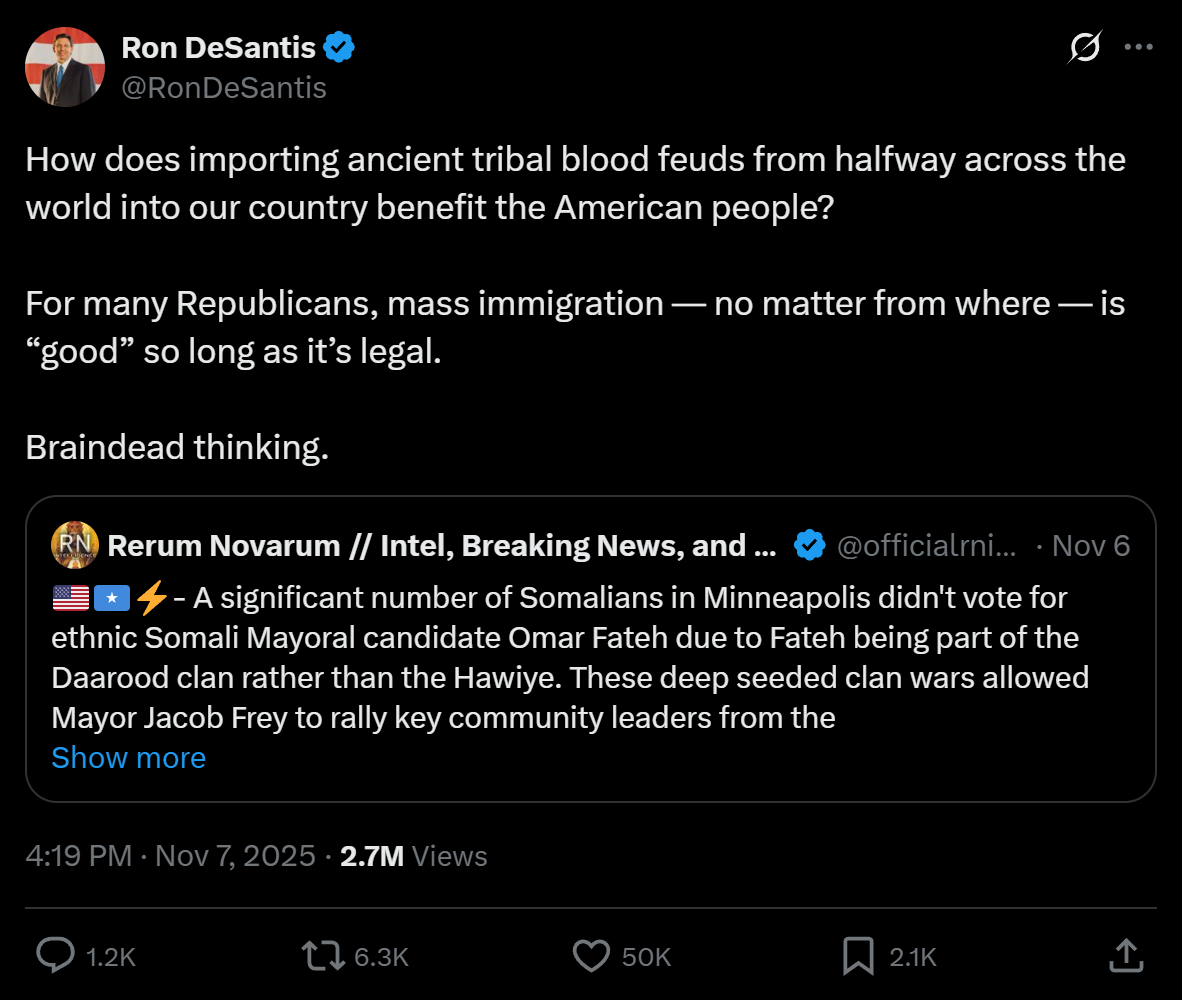The width and height of the screenshot is (1182, 1000).
Task: Click the Ron DeSantis display name
Action: coord(219,47)
